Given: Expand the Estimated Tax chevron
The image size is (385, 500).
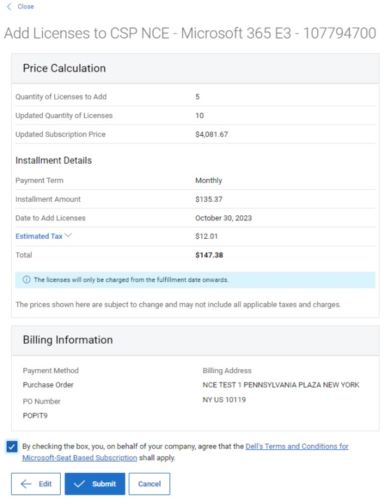Looking at the screenshot, I should tap(68, 235).
